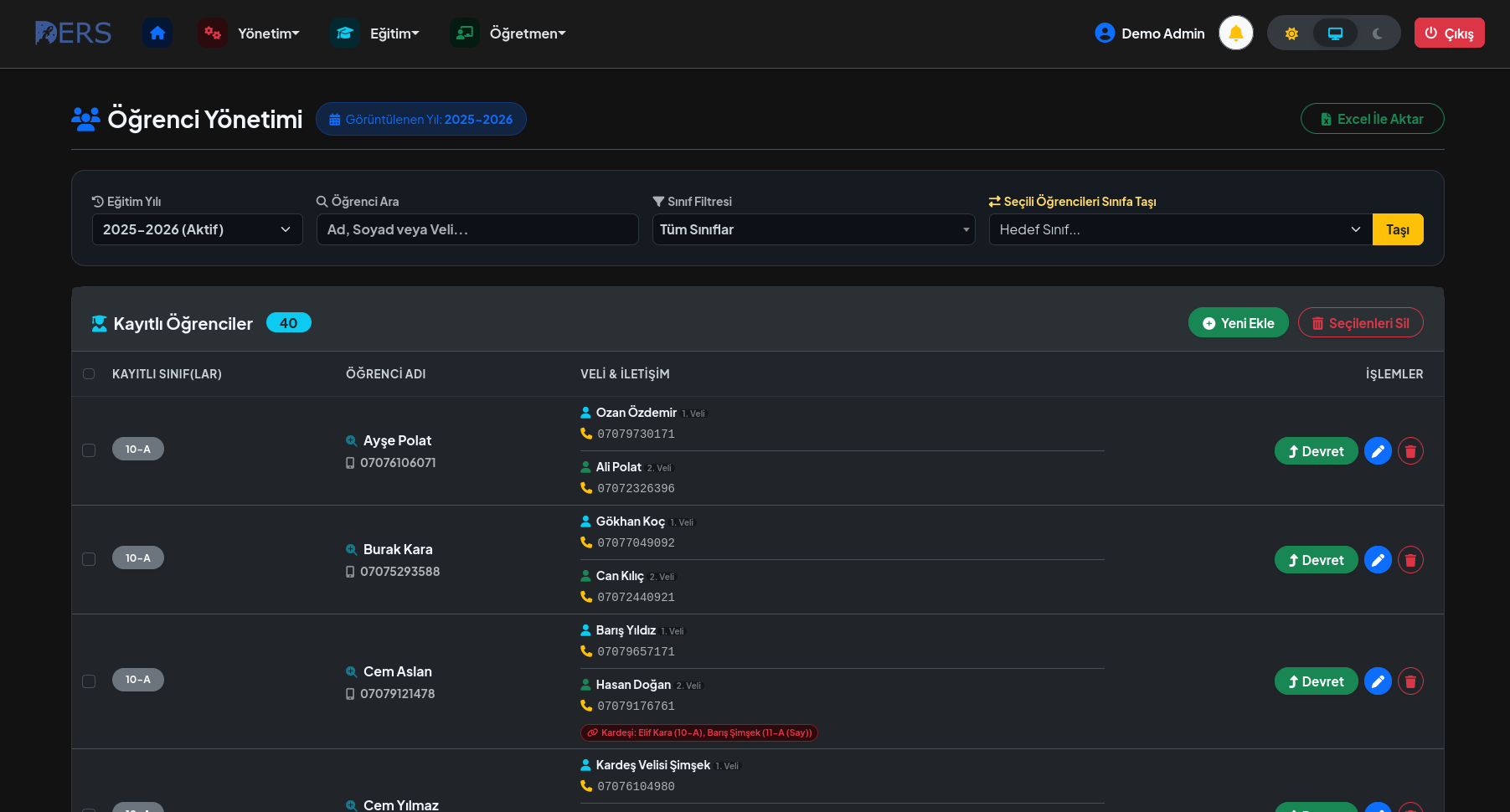
Task: Edit Burak Kara with pencil icon
Action: [x=1378, y=560]
